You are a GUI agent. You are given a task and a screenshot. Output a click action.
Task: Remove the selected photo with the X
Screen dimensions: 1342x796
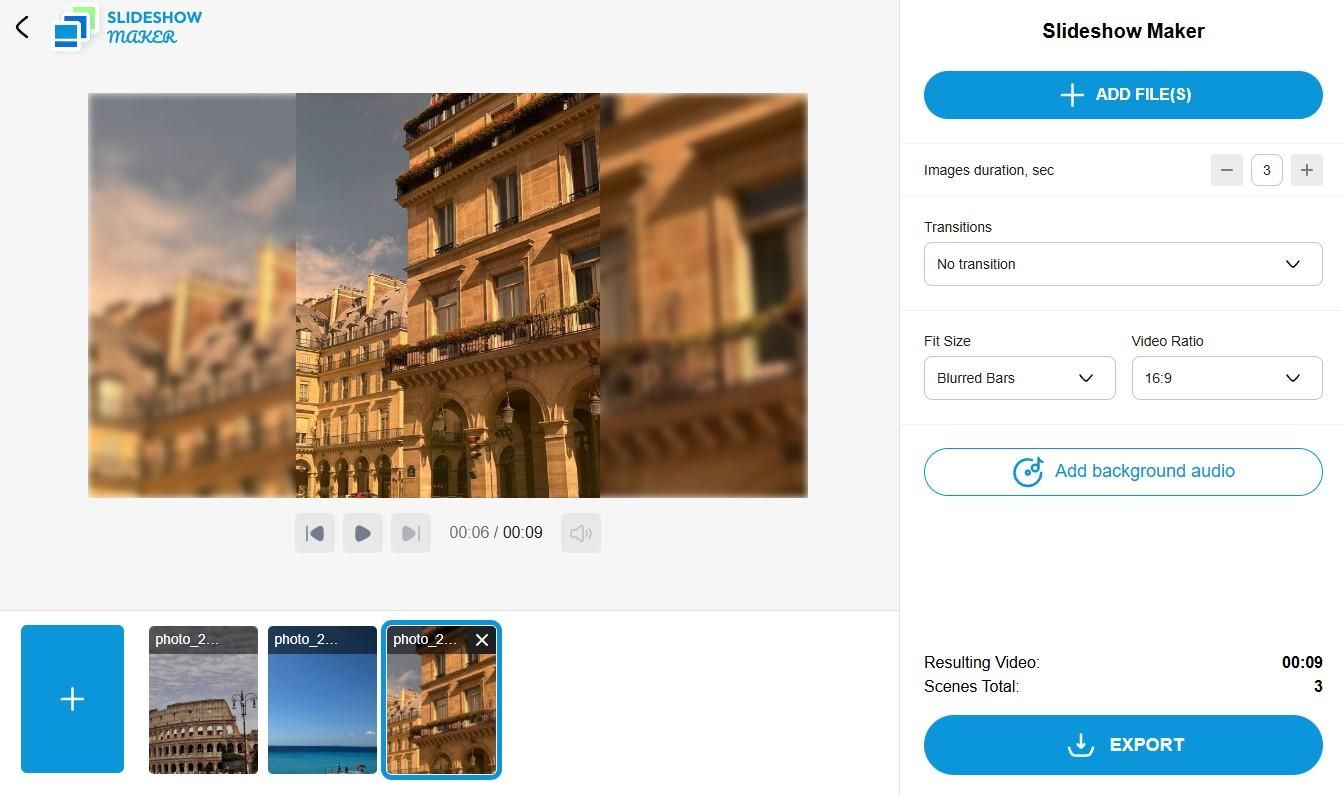[482, 640]
